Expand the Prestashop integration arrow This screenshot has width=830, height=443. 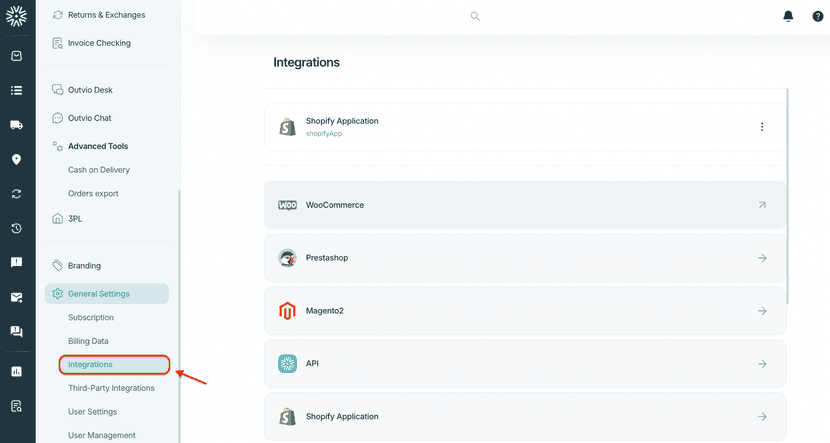click(x=762, y=258)
